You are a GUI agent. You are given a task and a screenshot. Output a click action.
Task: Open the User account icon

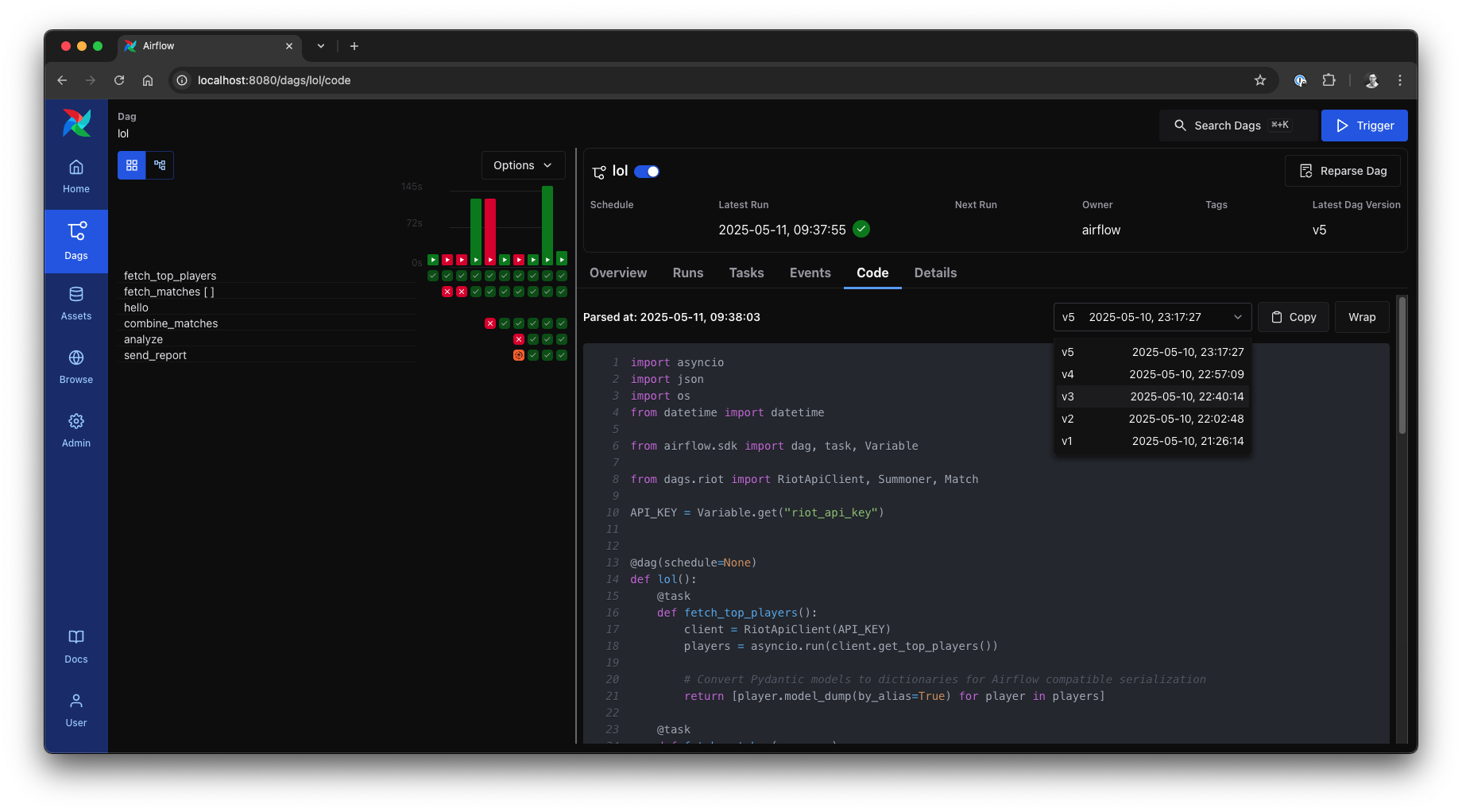(x=75, y=709)
